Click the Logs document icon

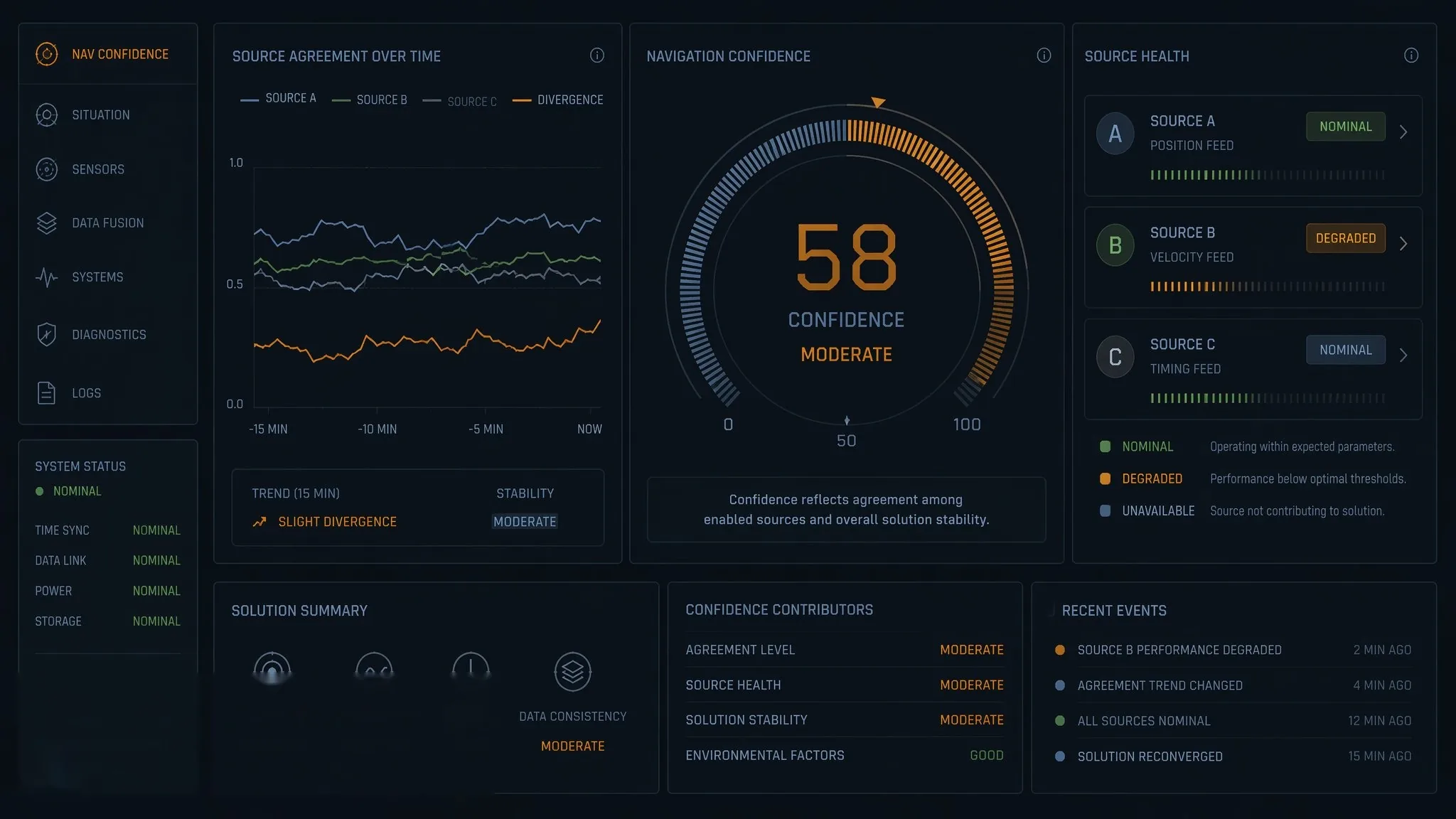pos(46,392)
